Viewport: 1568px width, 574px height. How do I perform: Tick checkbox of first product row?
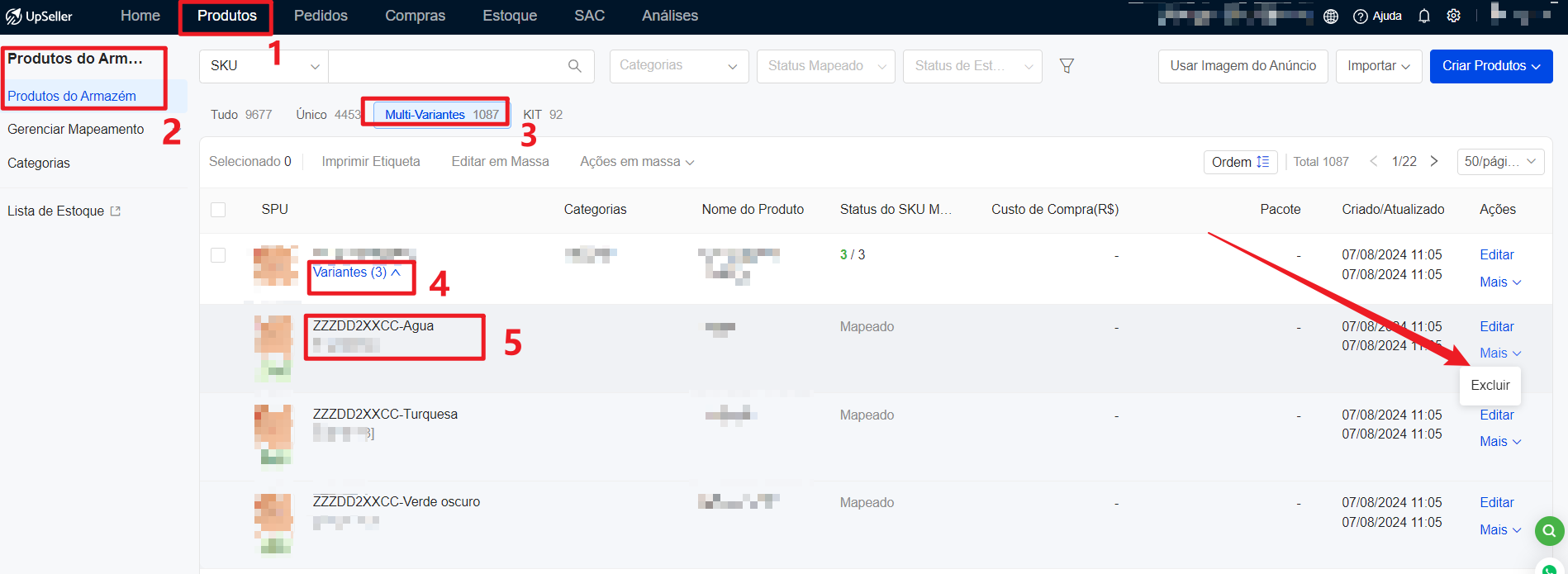[x=218, y=255]
